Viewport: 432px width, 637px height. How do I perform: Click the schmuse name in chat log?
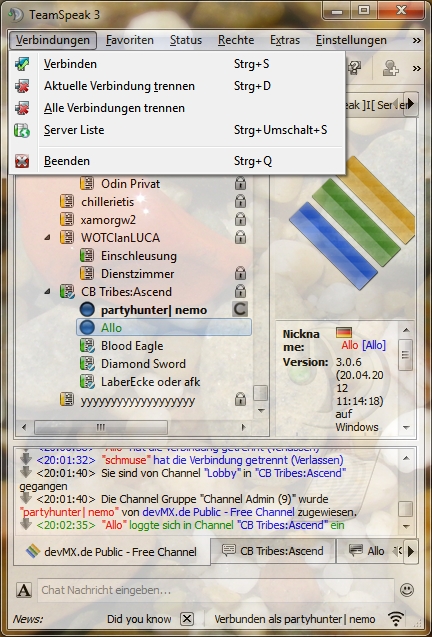point(126,460)
